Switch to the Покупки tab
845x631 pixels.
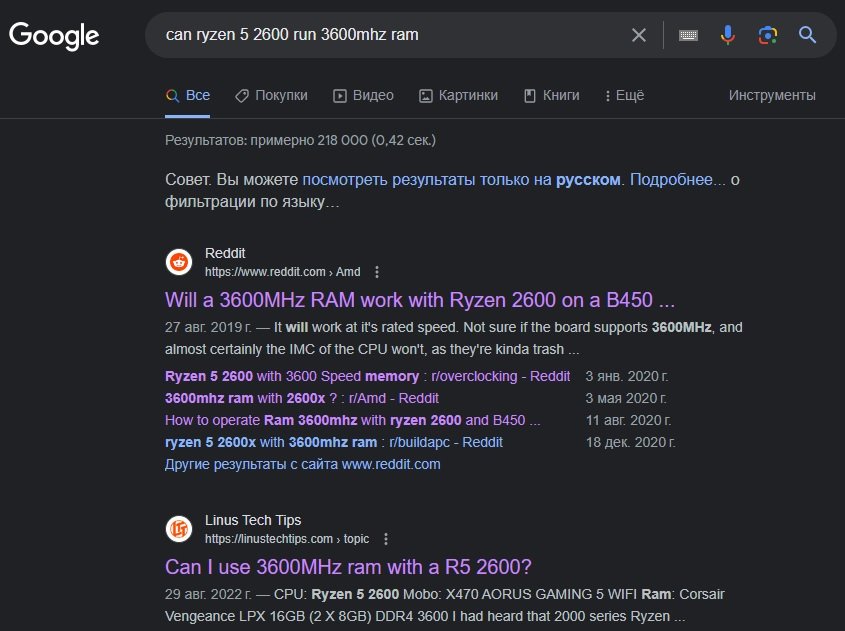(271, 96)
